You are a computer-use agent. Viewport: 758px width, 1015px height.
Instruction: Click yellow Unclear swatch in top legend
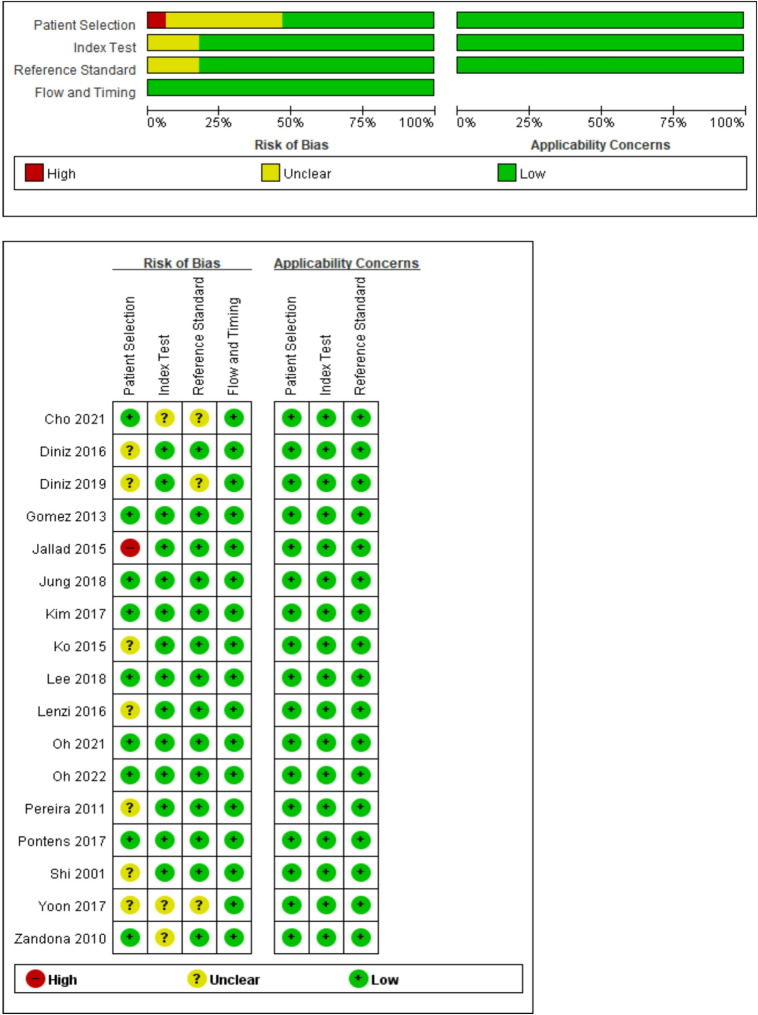(x=271, y=173)
